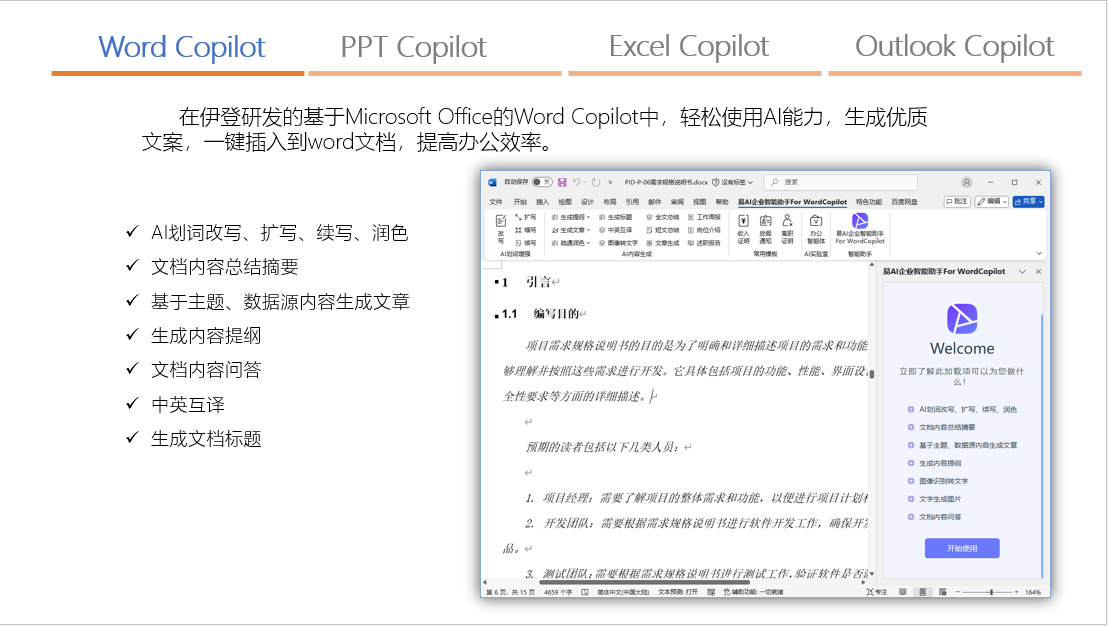Switch to the 引用 References ribbon tab

632,202
